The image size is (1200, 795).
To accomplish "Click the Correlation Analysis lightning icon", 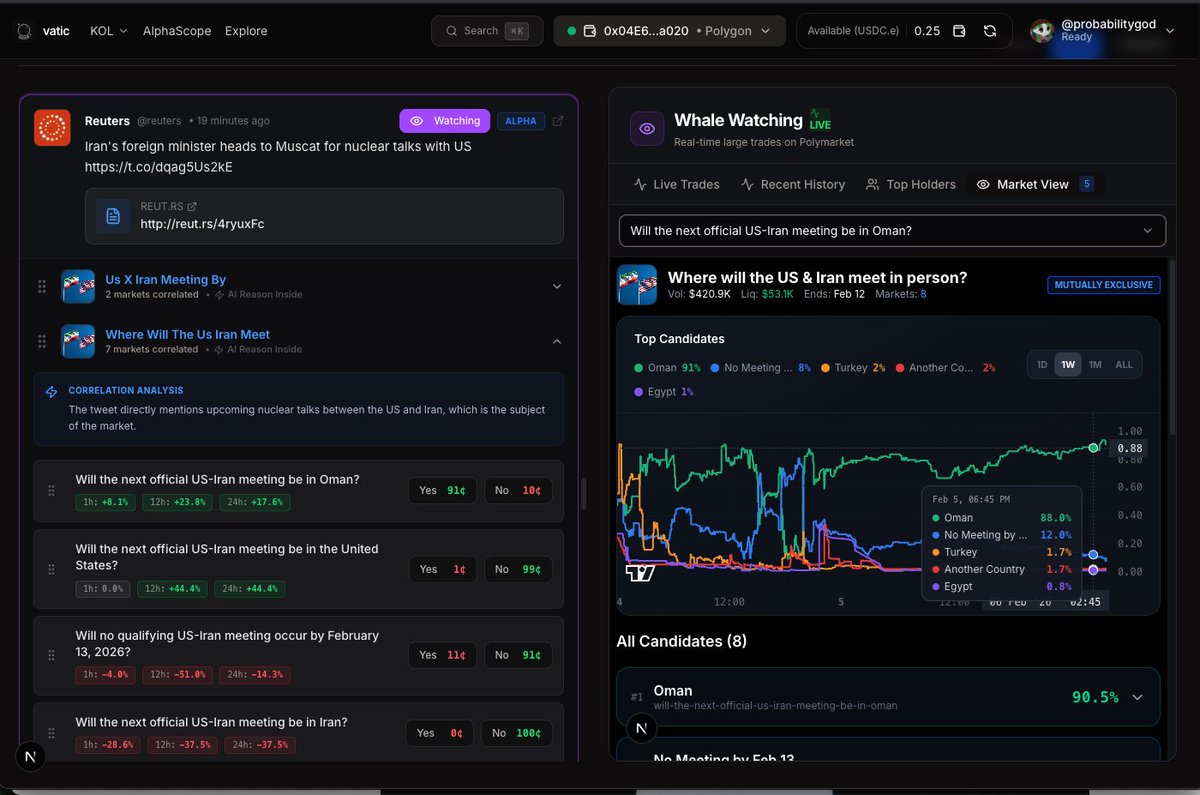I will pyautogui.click(x=52, y=391).
